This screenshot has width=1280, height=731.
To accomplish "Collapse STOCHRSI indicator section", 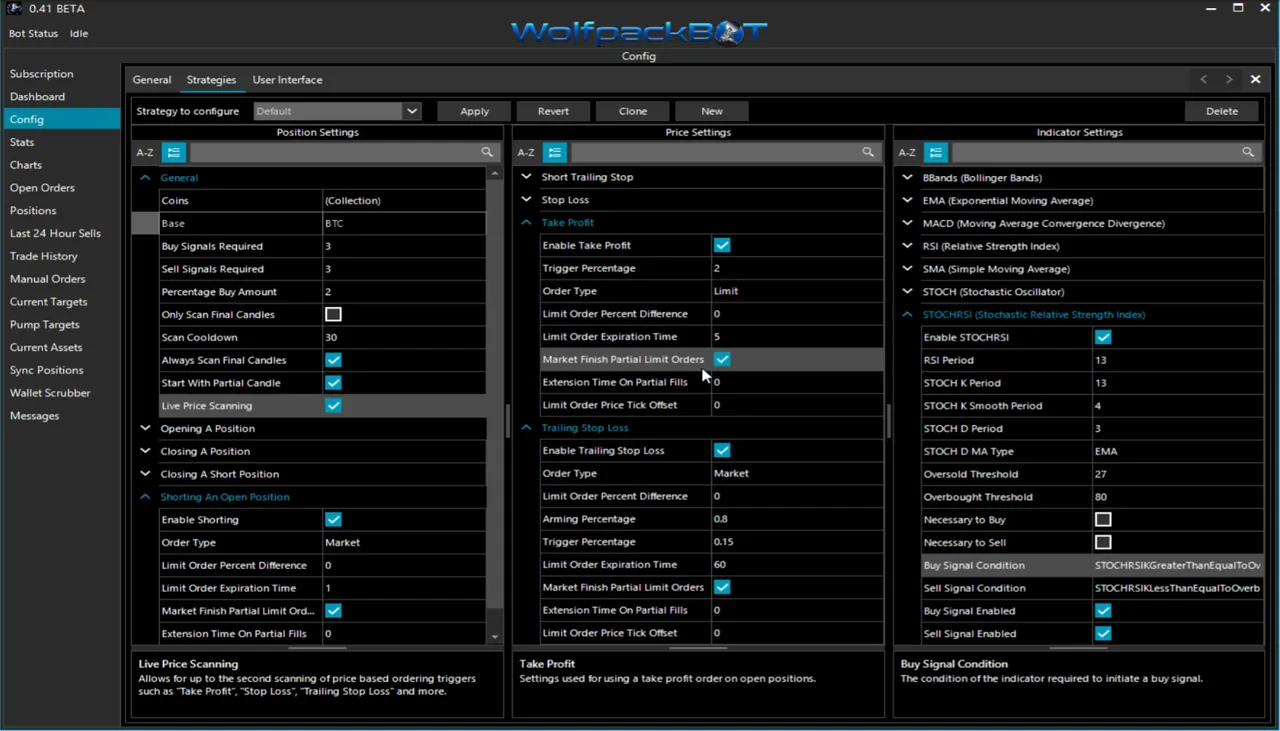I will point(907,314).
